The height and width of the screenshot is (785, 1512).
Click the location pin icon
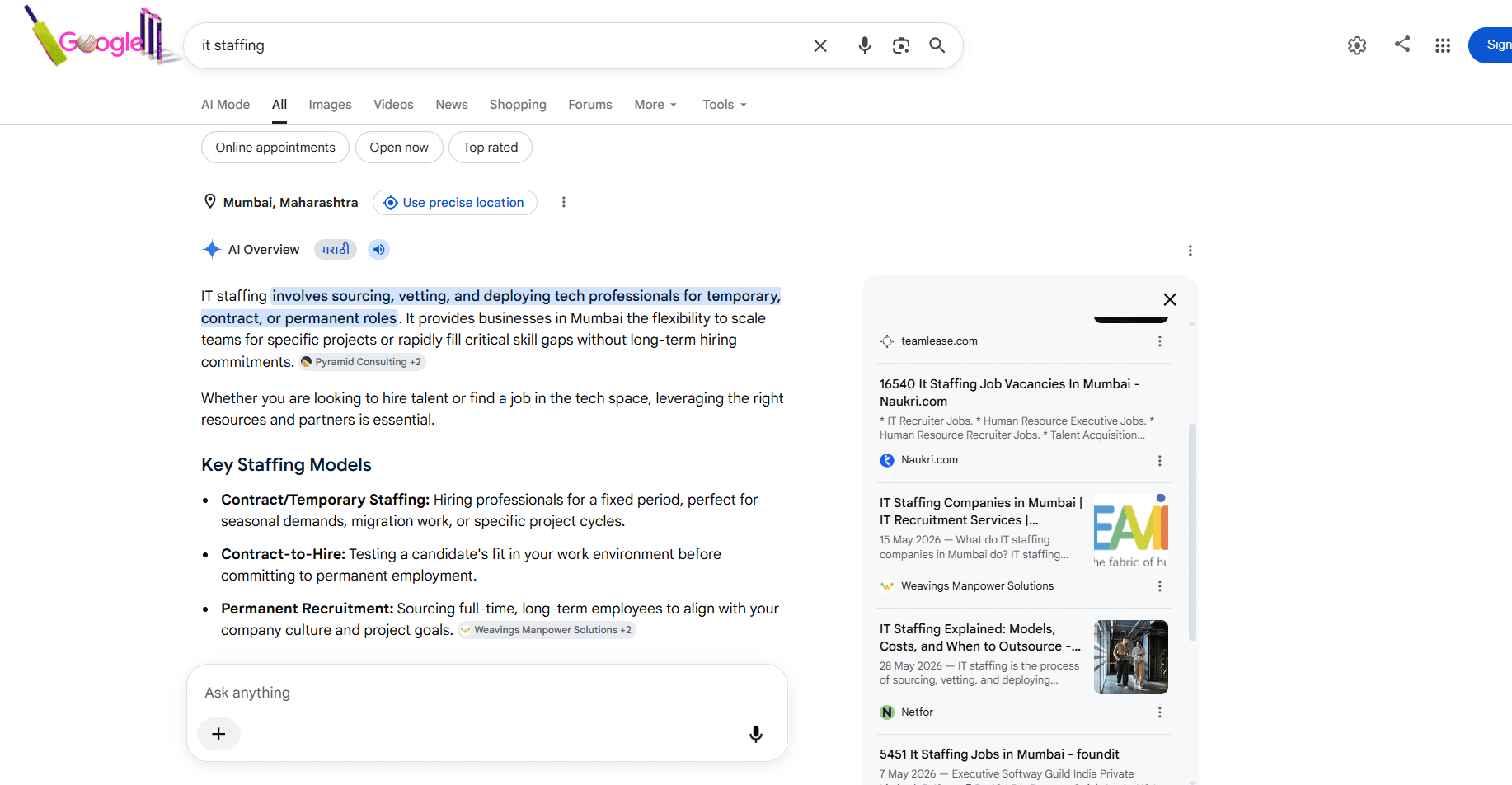click(210, 202)
